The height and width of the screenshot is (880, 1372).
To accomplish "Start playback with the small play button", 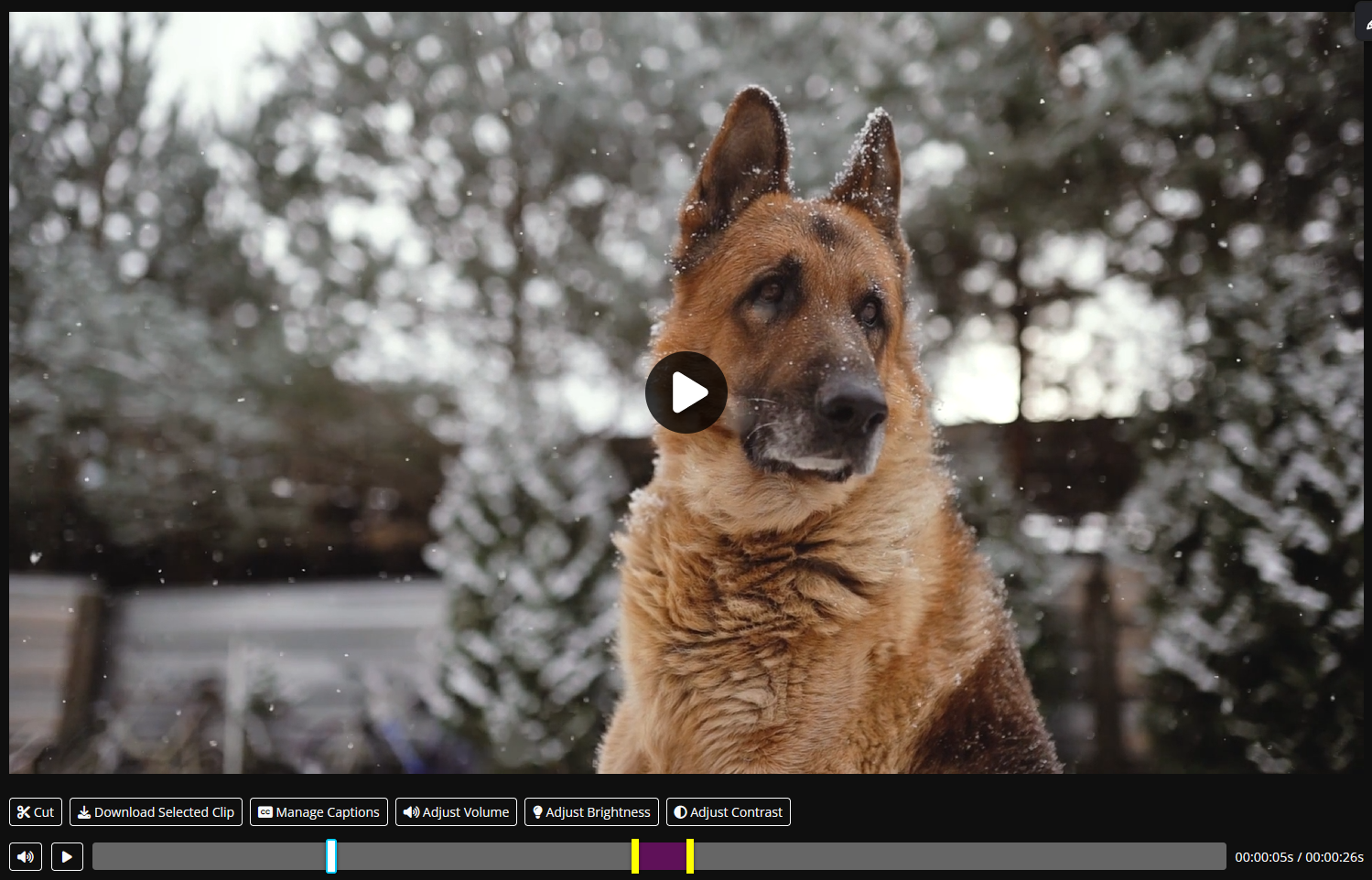I will [67, 857].
